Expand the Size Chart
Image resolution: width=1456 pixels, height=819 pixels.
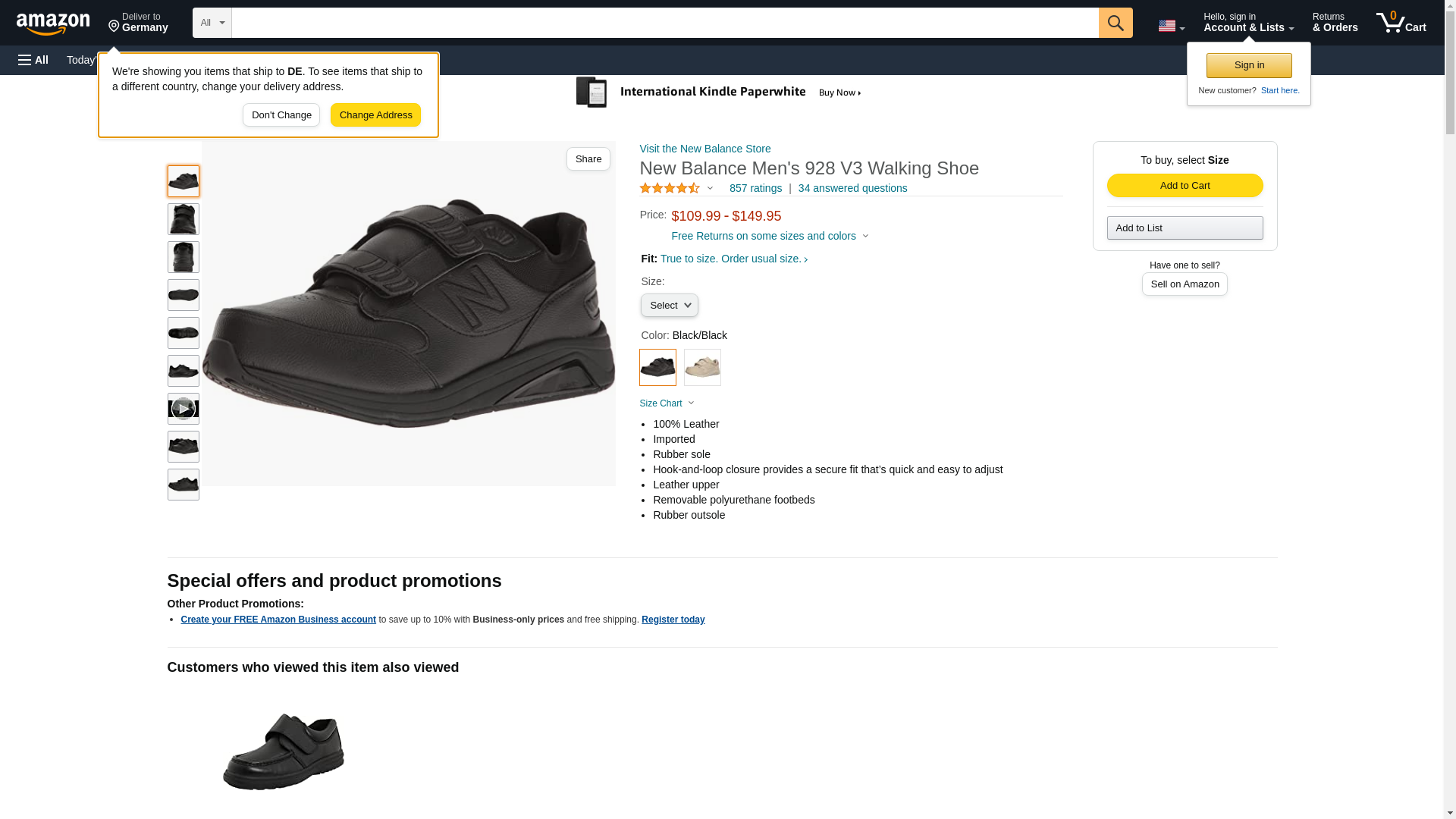coord(667,403)
